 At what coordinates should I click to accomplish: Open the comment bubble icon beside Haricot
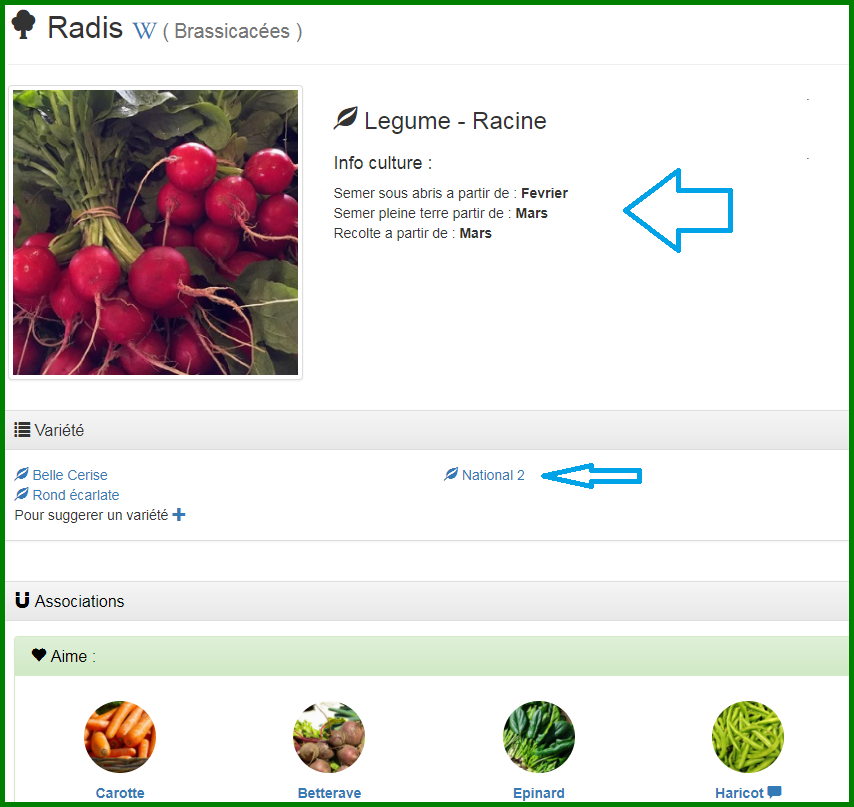(774, 792)
